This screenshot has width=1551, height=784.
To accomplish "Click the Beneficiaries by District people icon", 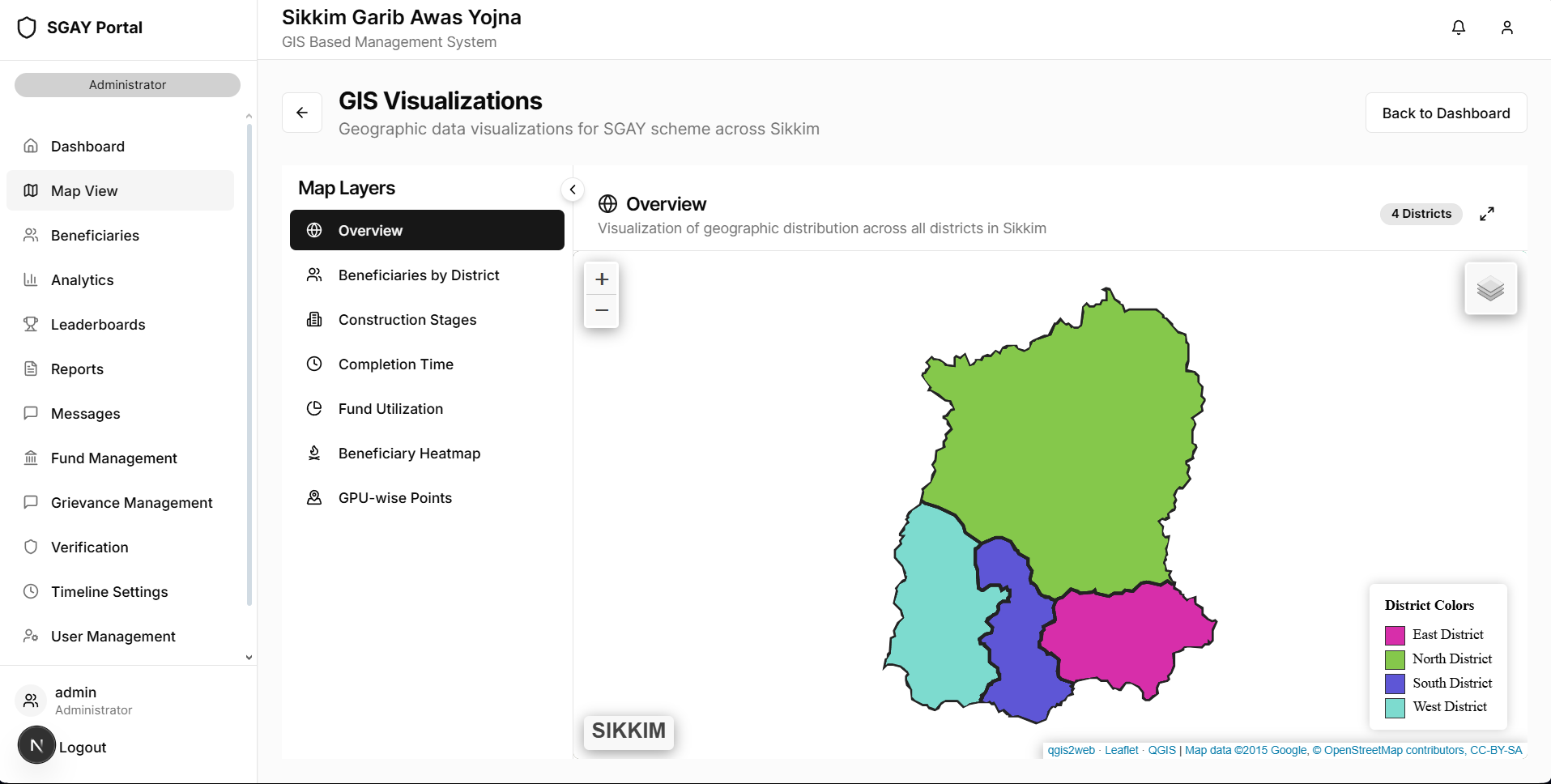I will click(x=314, y=275).
